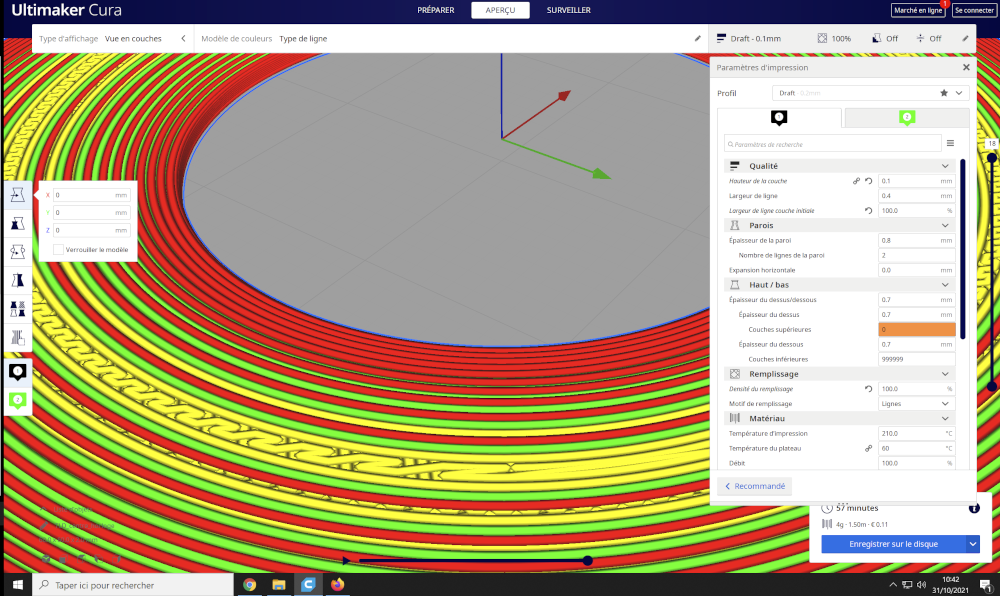Click the infill 100% icon in top bar
Viewport: 1000px width, 596px height.
[x=823, y=38]
